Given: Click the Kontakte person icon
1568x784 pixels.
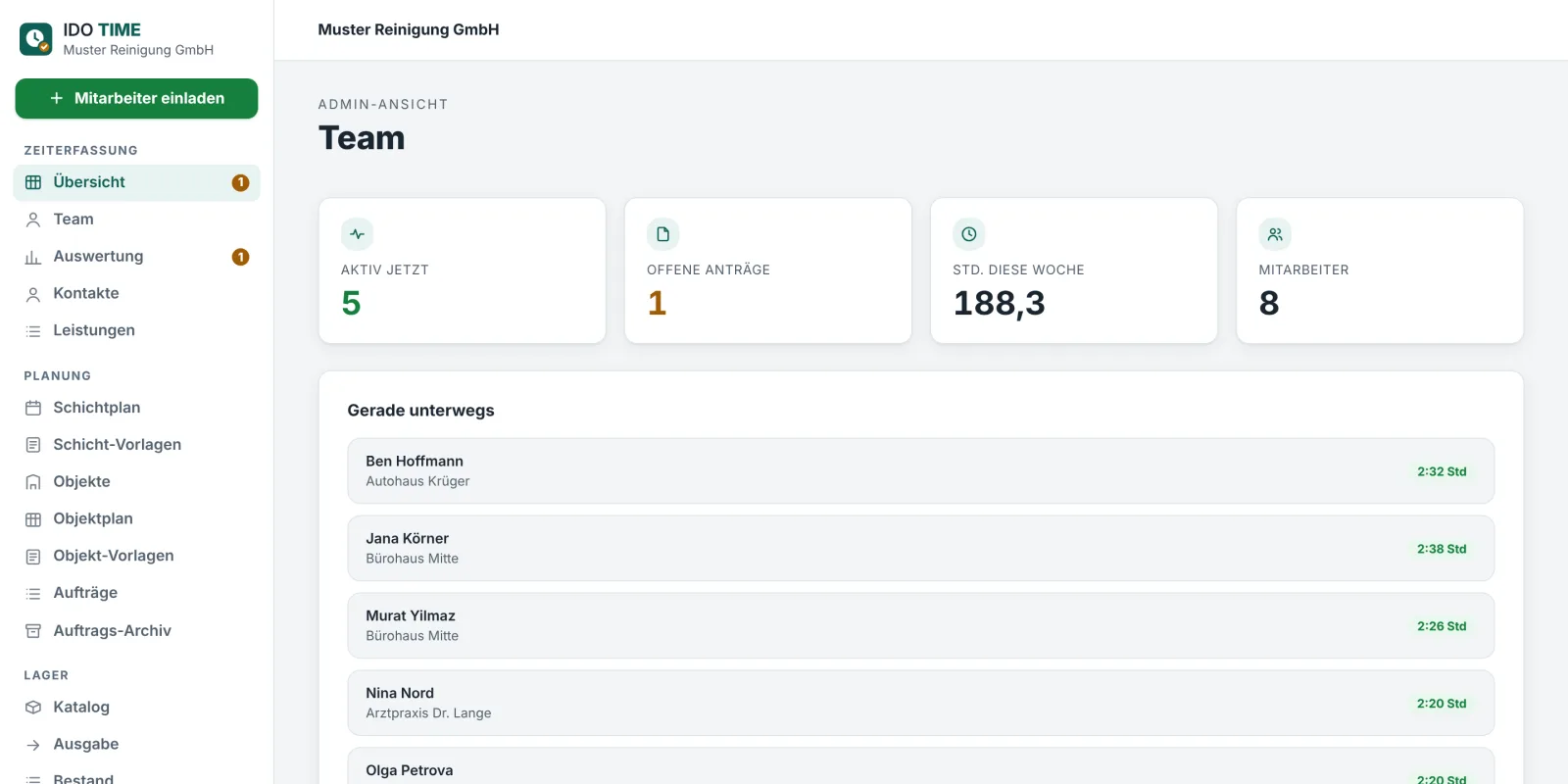Looking at the screenshot, I should (x=33, y=294).
